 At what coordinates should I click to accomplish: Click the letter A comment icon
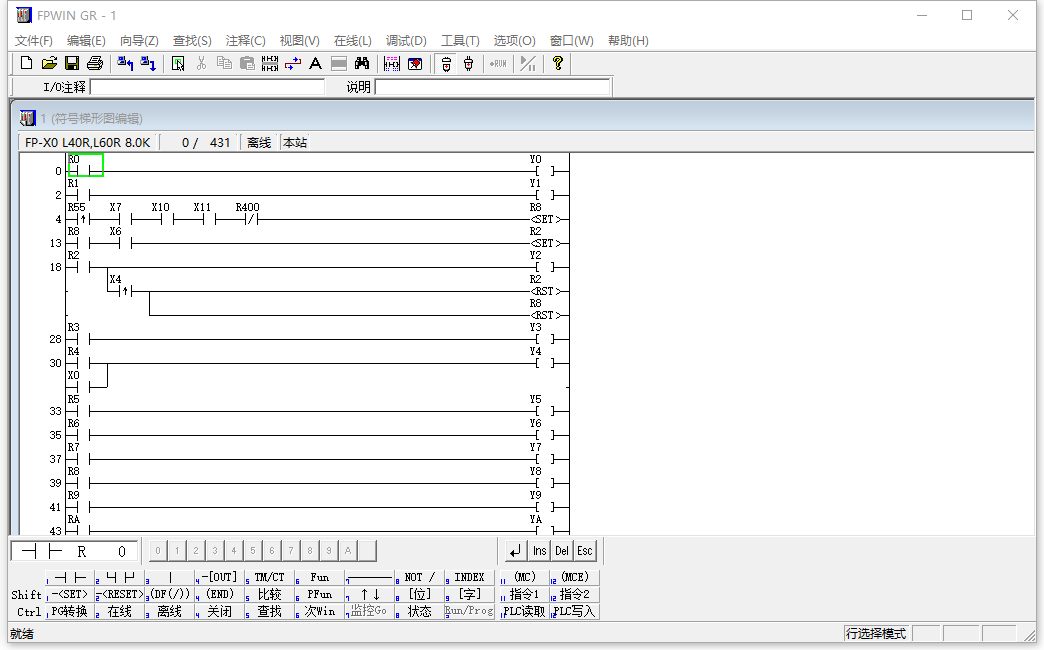pos(316,63)
